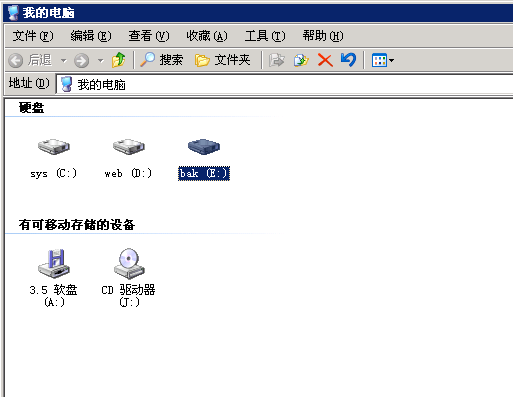
Task: Click the 硬盘 group header
Action: pos(31,108)
